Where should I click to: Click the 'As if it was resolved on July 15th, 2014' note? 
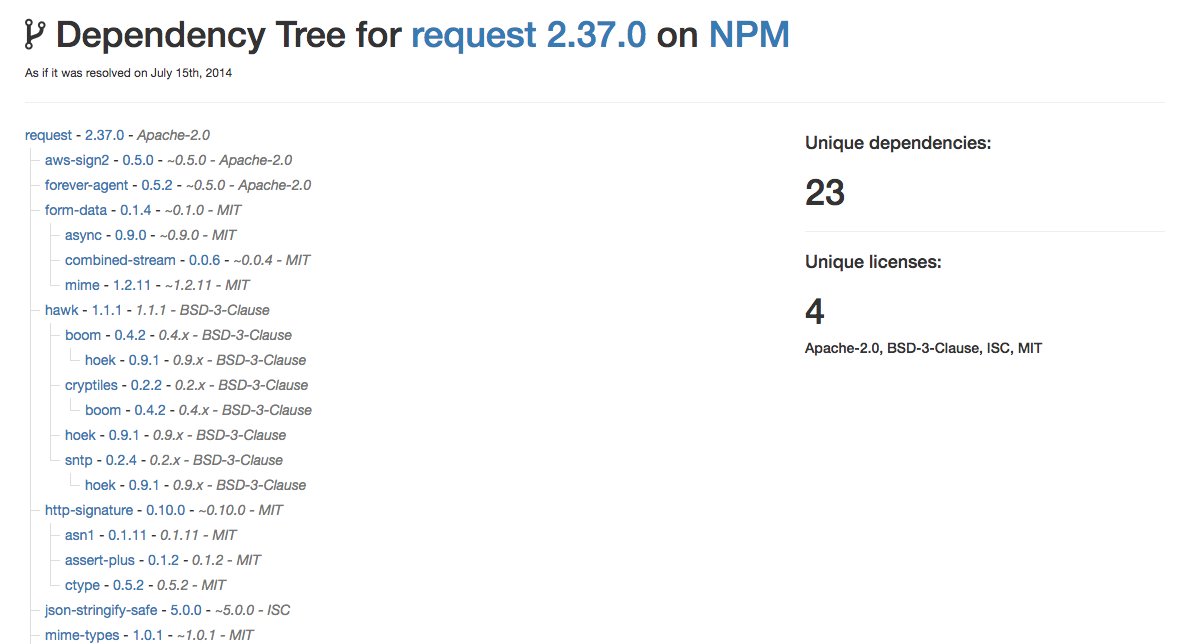(128, 73)
